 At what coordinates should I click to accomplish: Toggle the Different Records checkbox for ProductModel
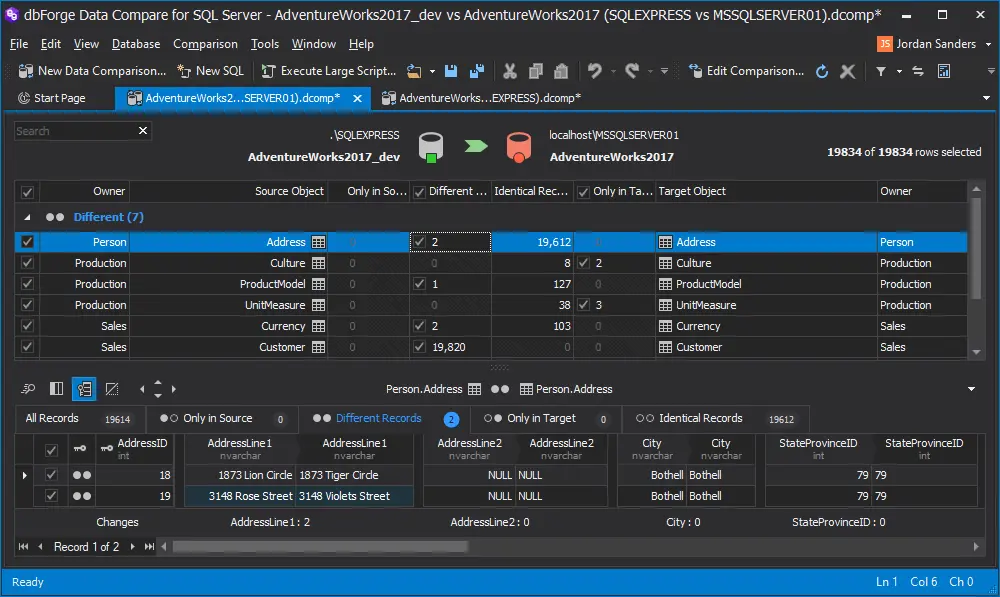(420, 284)
